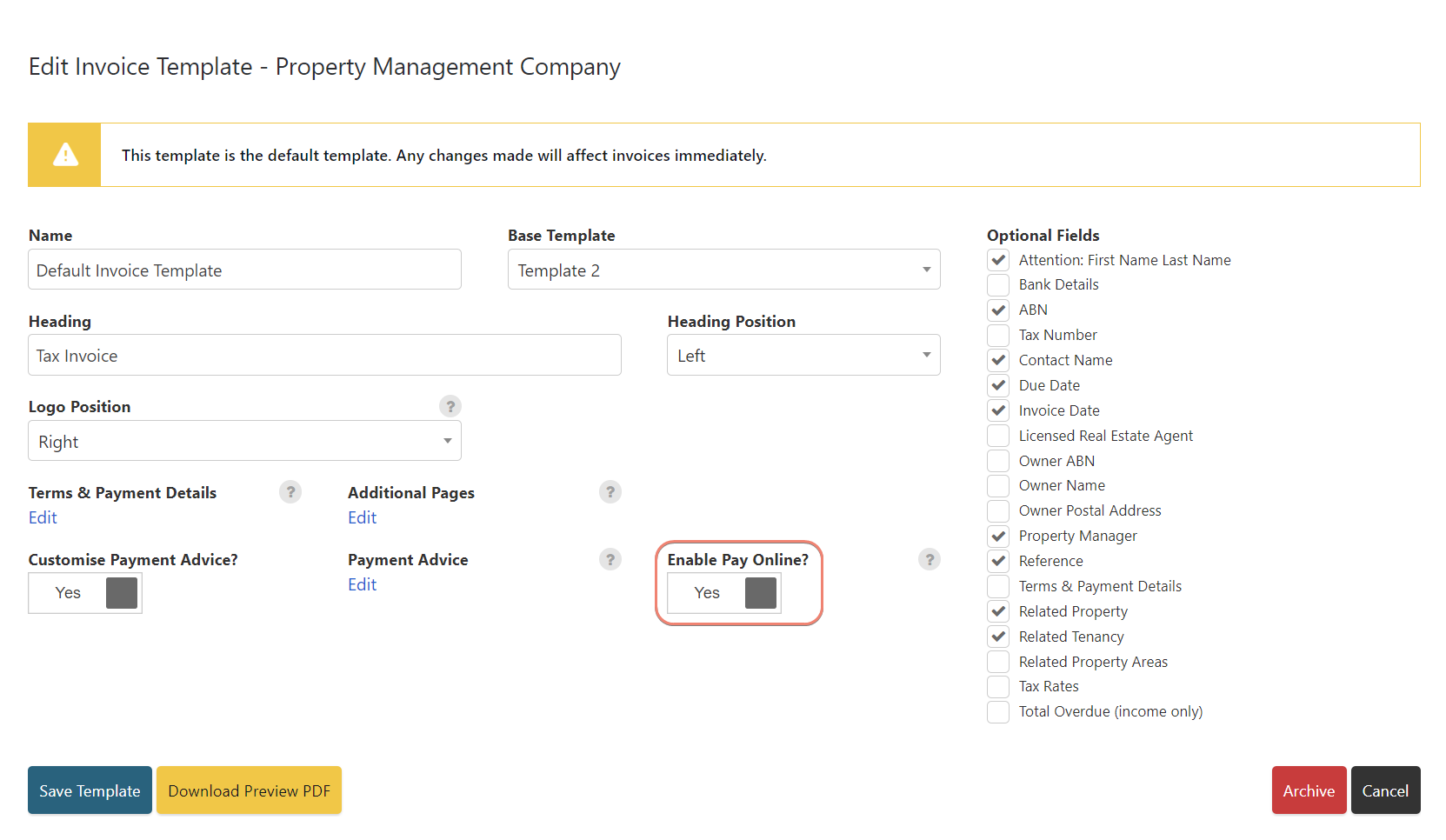The image size is (1446, 840).
Task: Click the yellow warning triangle icon
Action: click(65, 155)
